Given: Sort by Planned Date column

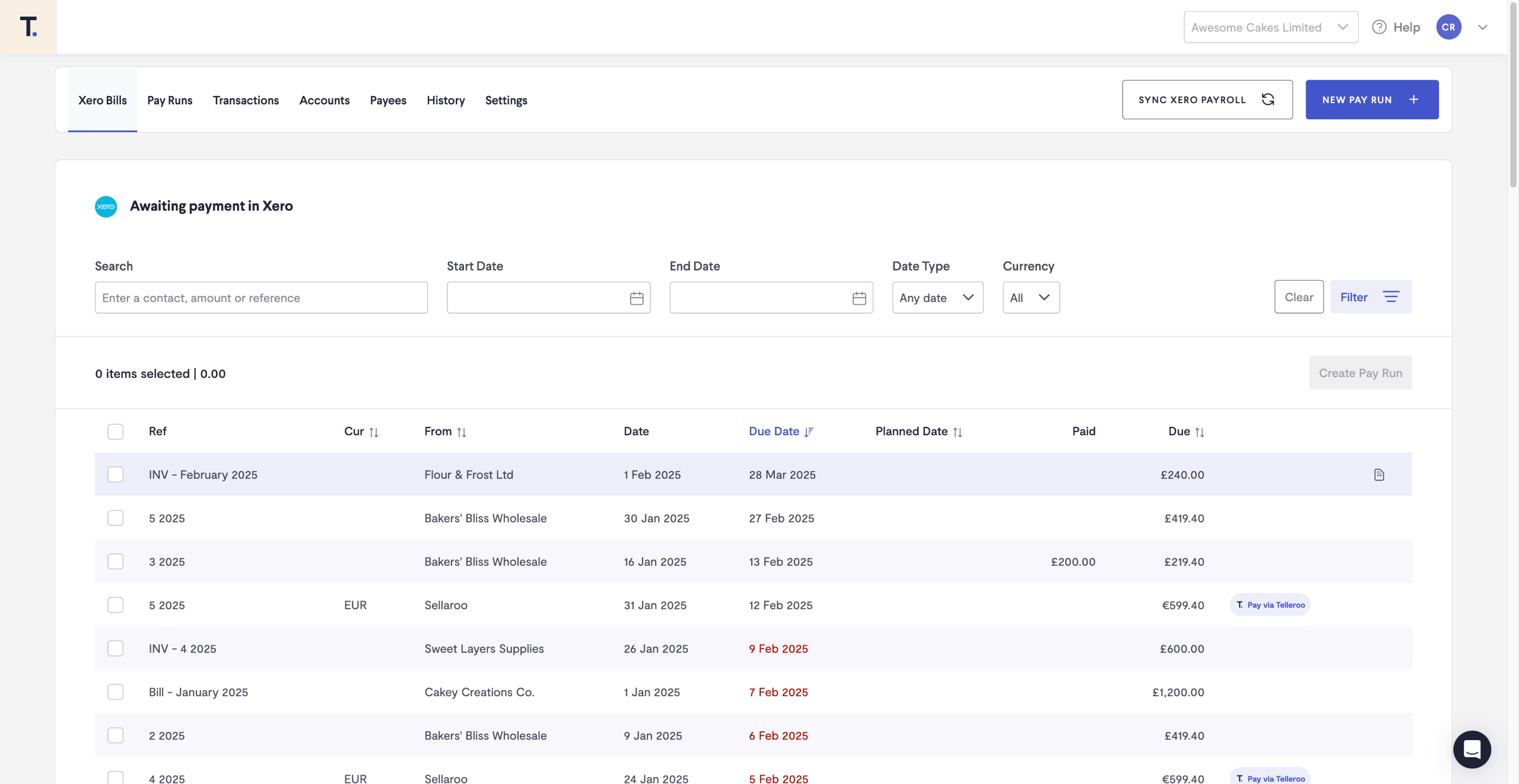Looking at the screenshot, I should (957, 432).
